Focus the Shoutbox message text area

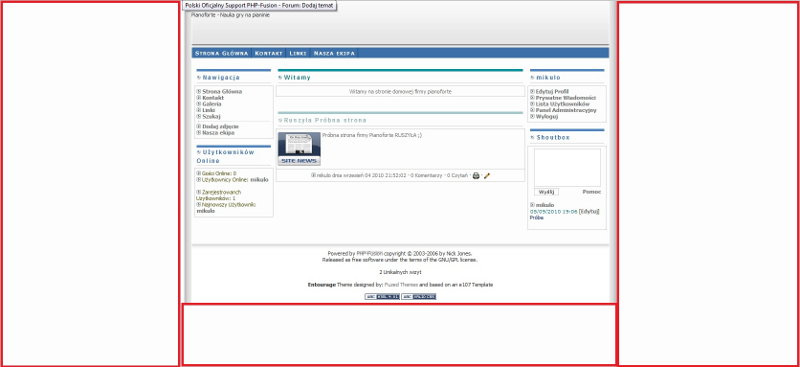click(x=567, y=167)
